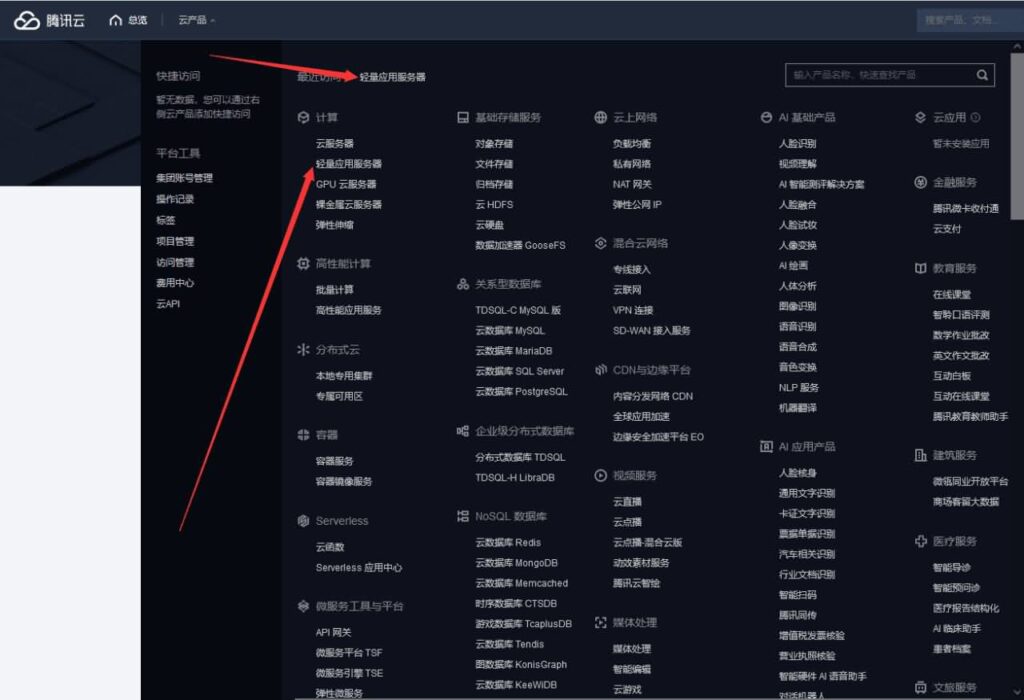
Task: Click the 基础存储服务 category icon
Action: [x=462, y=118]
